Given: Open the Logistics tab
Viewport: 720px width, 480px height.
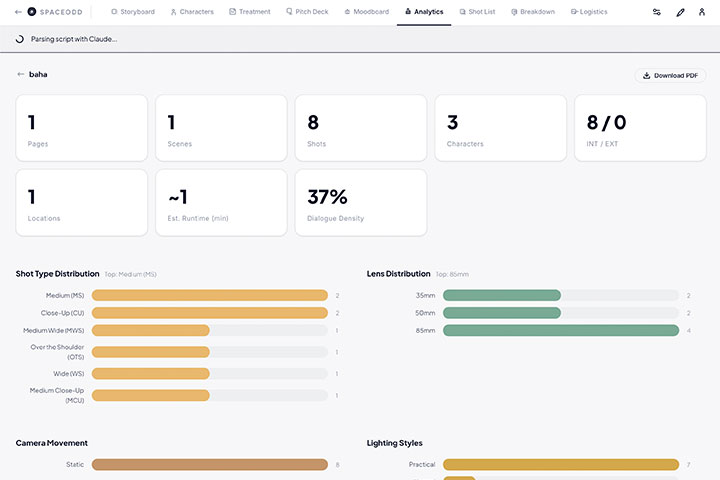Looking at the screenshot, I should (588, 12).
